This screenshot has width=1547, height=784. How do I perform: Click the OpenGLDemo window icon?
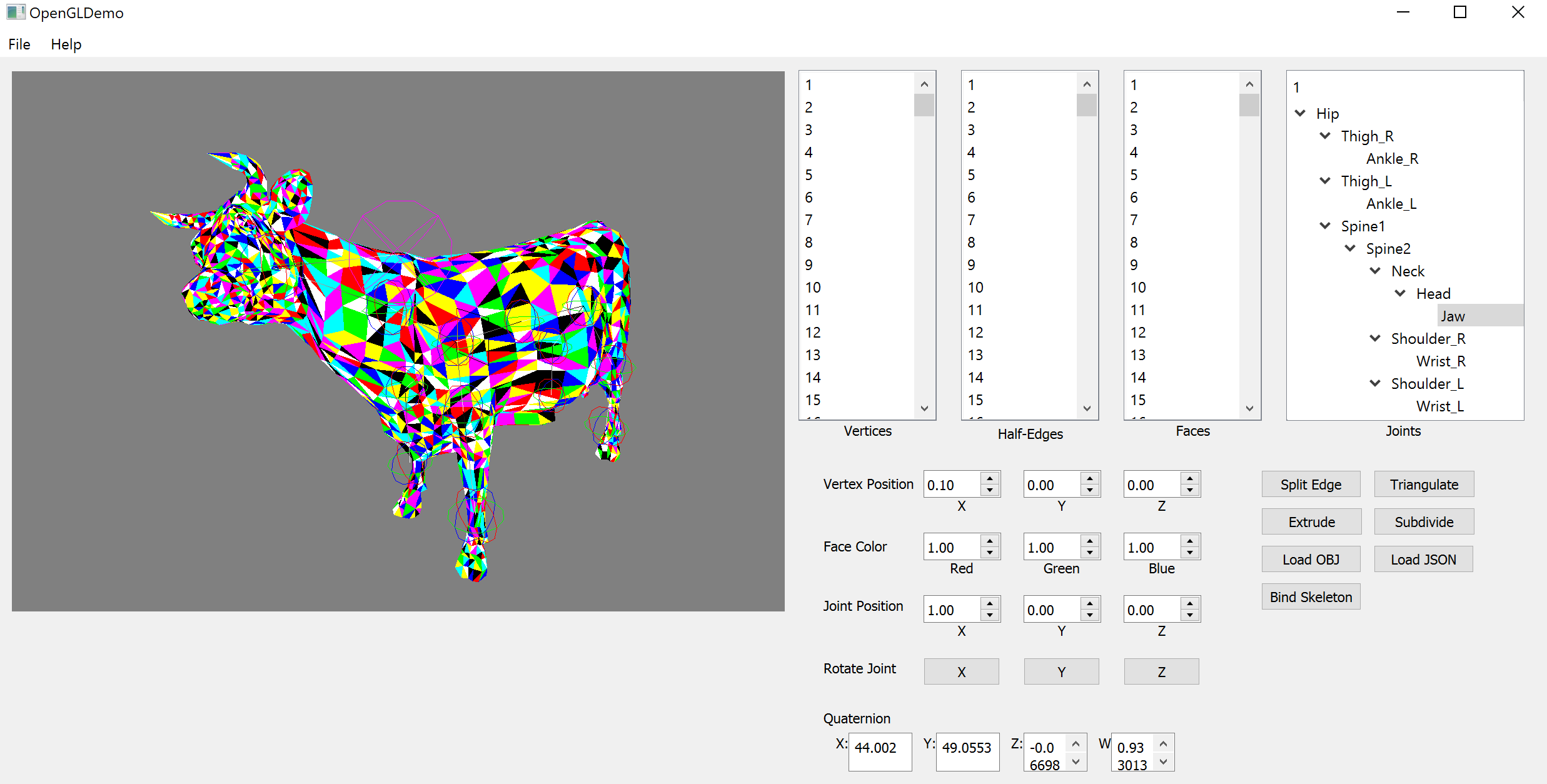(15, 13)
